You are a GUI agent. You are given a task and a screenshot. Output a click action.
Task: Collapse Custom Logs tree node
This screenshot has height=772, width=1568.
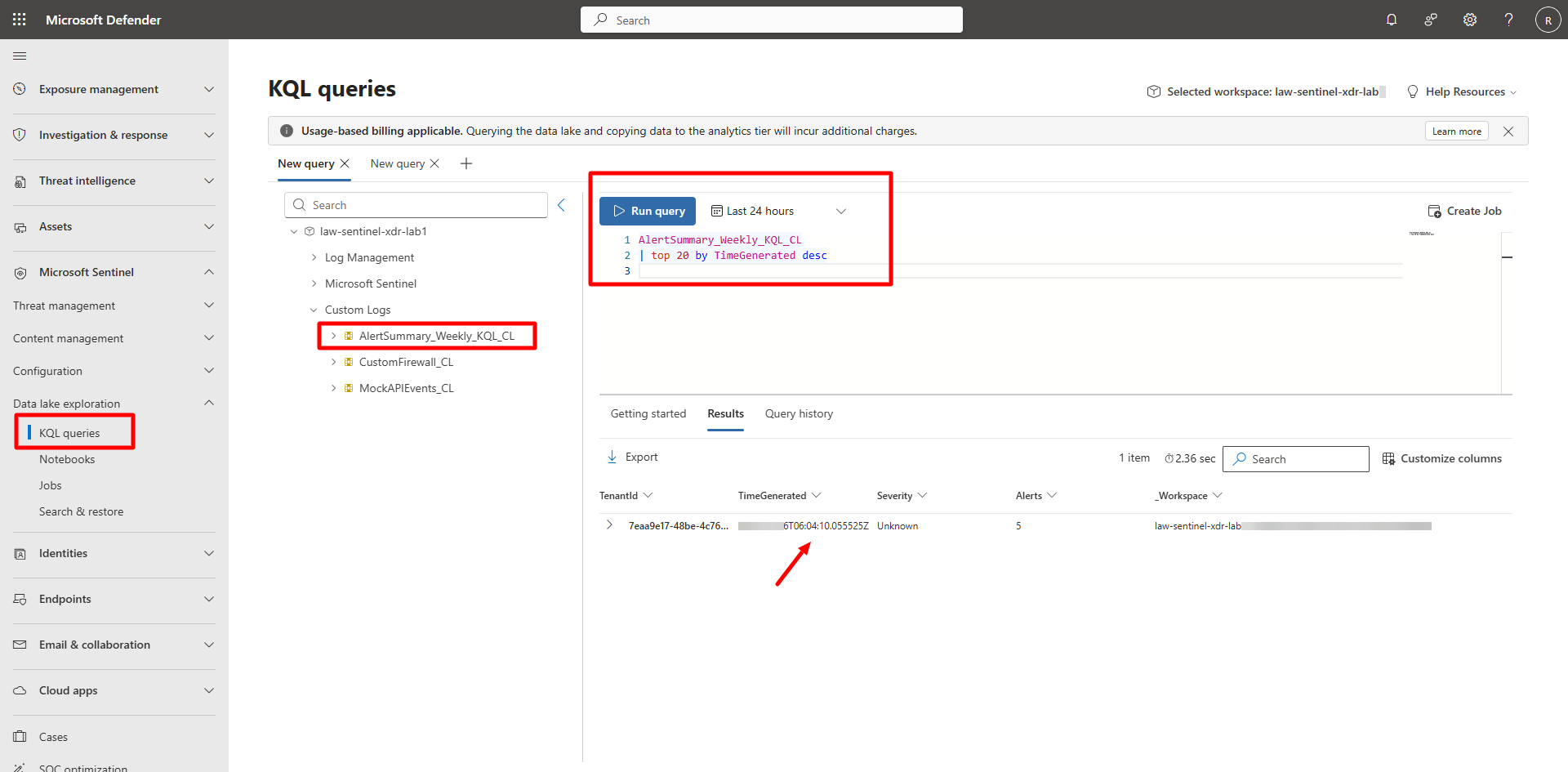tap(314, 310)
